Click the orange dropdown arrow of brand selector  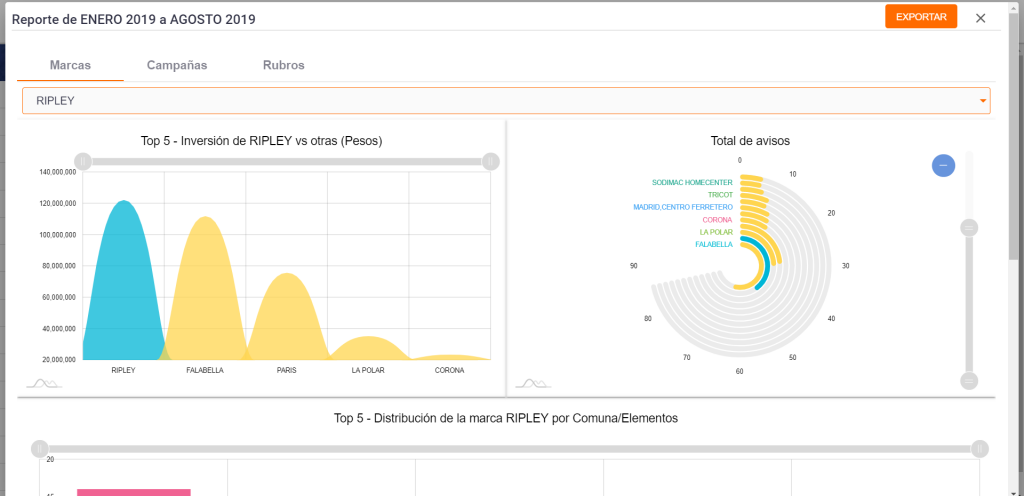982,101
